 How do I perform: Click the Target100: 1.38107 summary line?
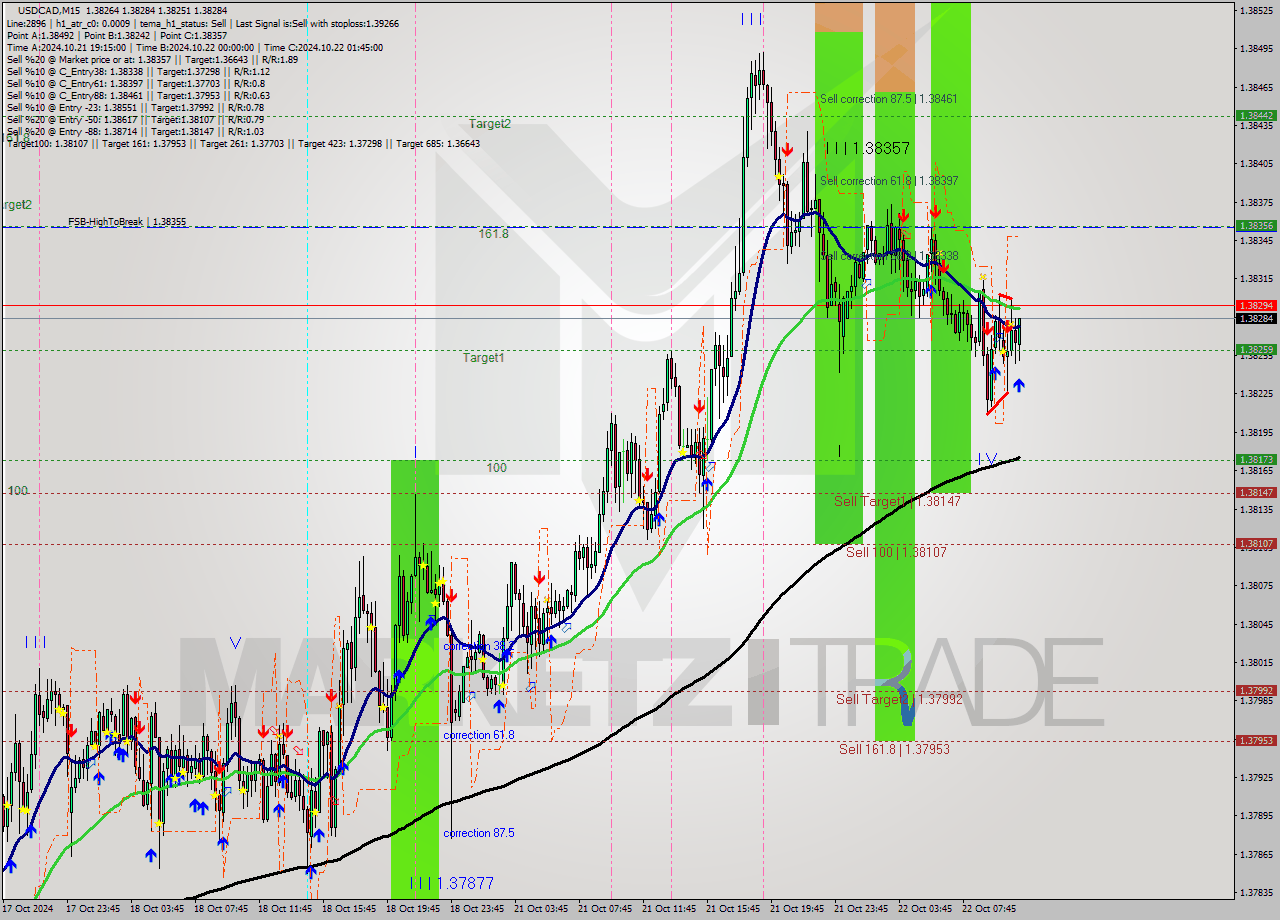click(x=243, y=143)
